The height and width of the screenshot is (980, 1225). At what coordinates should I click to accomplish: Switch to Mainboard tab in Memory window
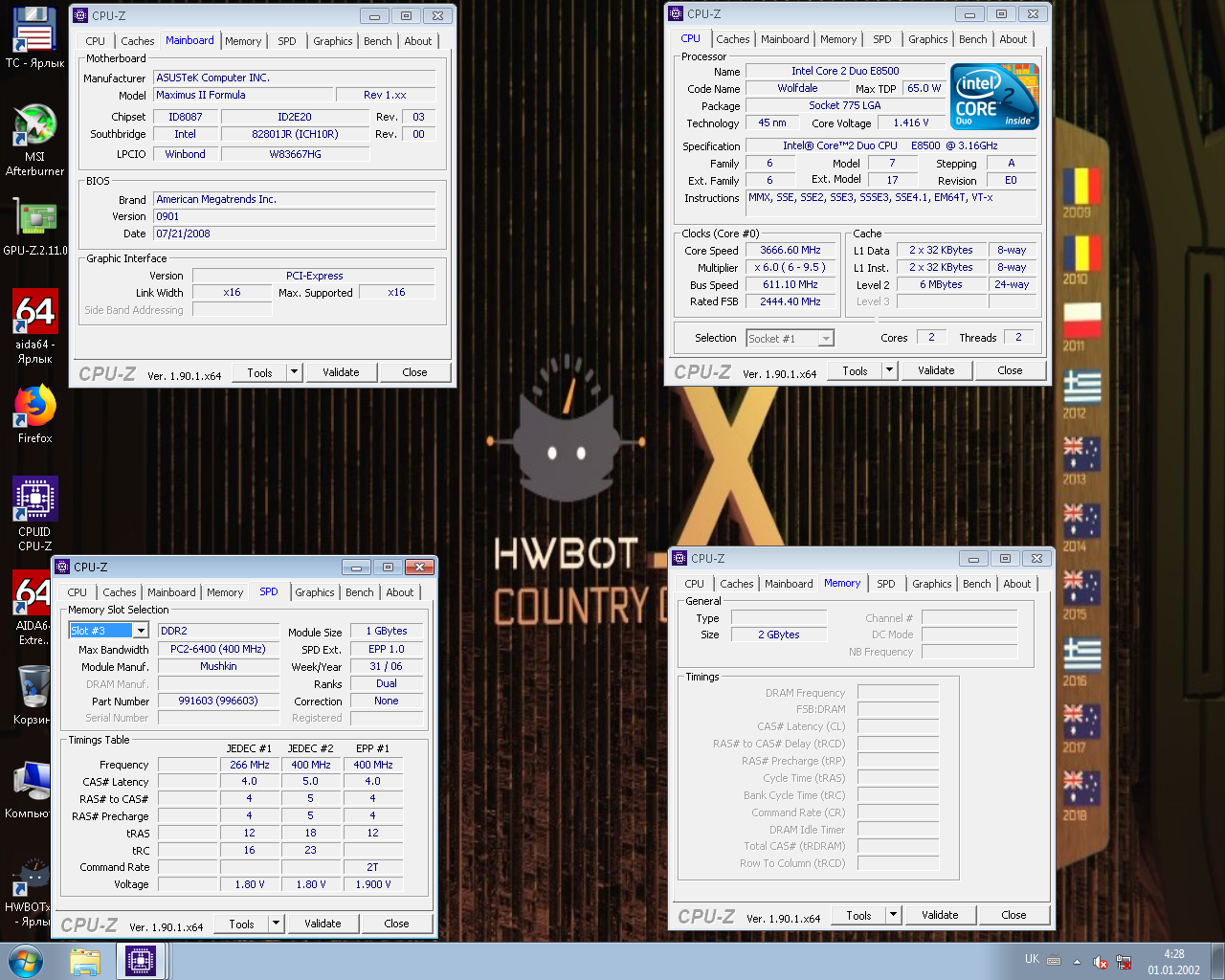[x=789, y=584]
